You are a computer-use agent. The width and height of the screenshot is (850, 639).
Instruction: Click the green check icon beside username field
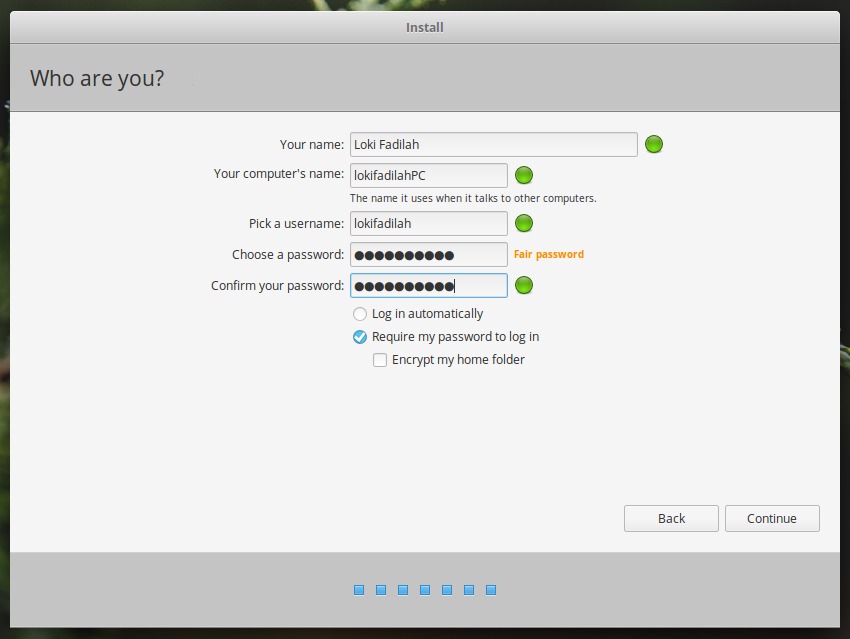524,223
